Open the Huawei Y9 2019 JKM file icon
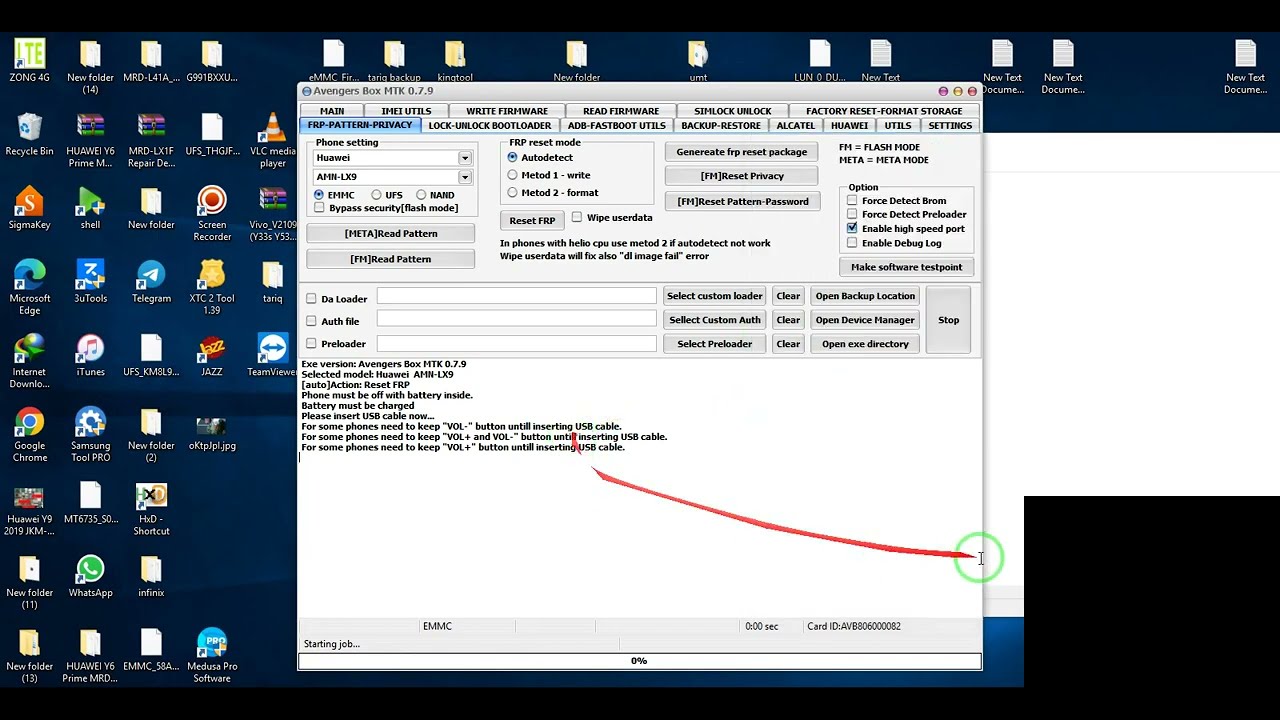1280x720 pixels. [x=29, y=509]
